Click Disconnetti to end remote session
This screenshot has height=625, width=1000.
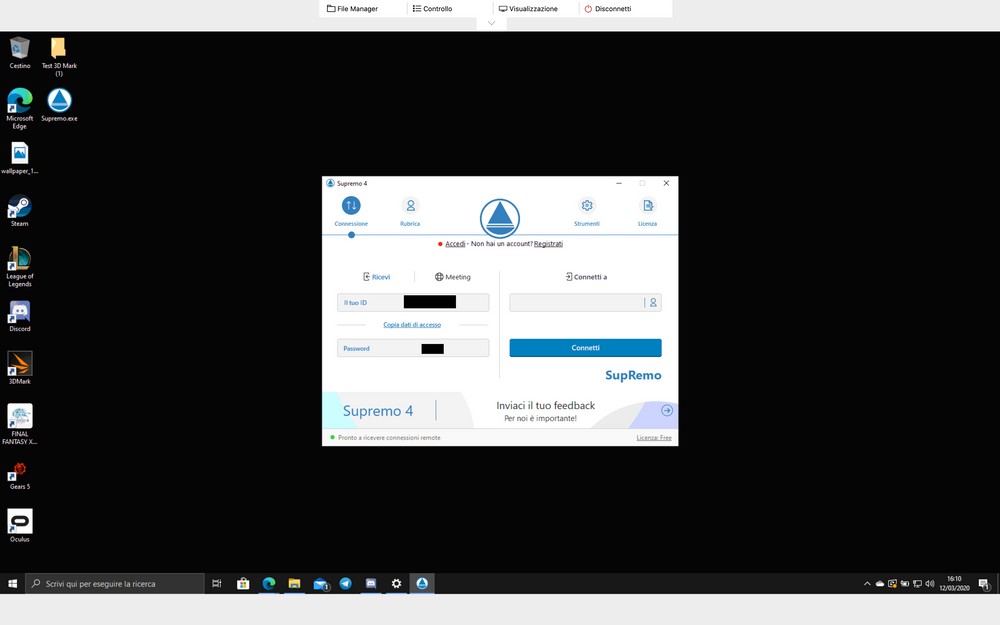[x=608, y=9]
